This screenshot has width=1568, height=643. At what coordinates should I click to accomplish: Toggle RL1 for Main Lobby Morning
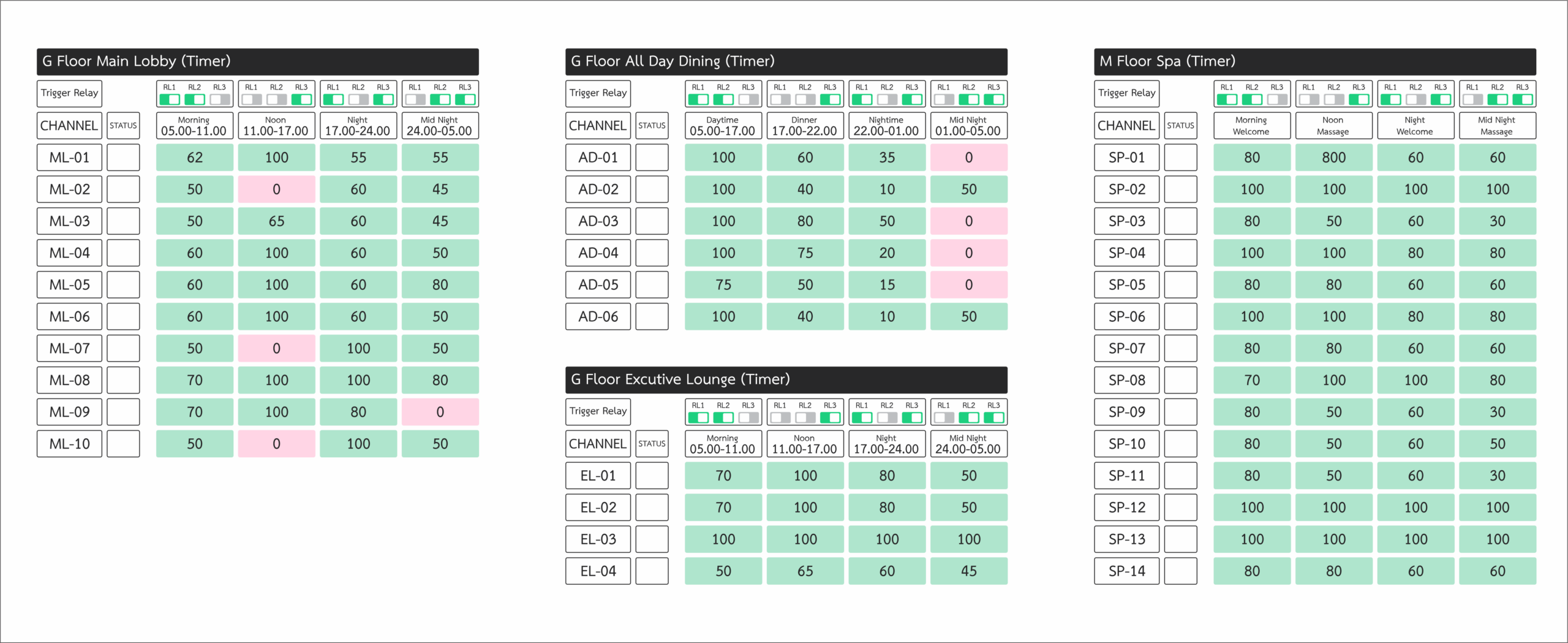tap(170, 99)
